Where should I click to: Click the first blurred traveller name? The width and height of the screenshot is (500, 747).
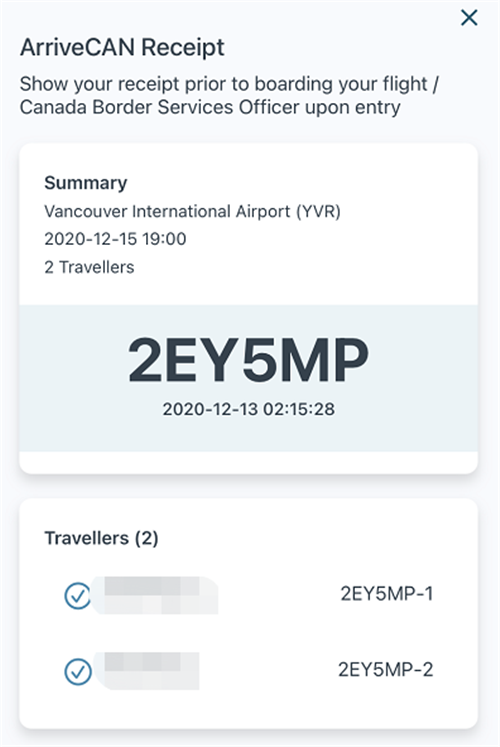(155, 595)
